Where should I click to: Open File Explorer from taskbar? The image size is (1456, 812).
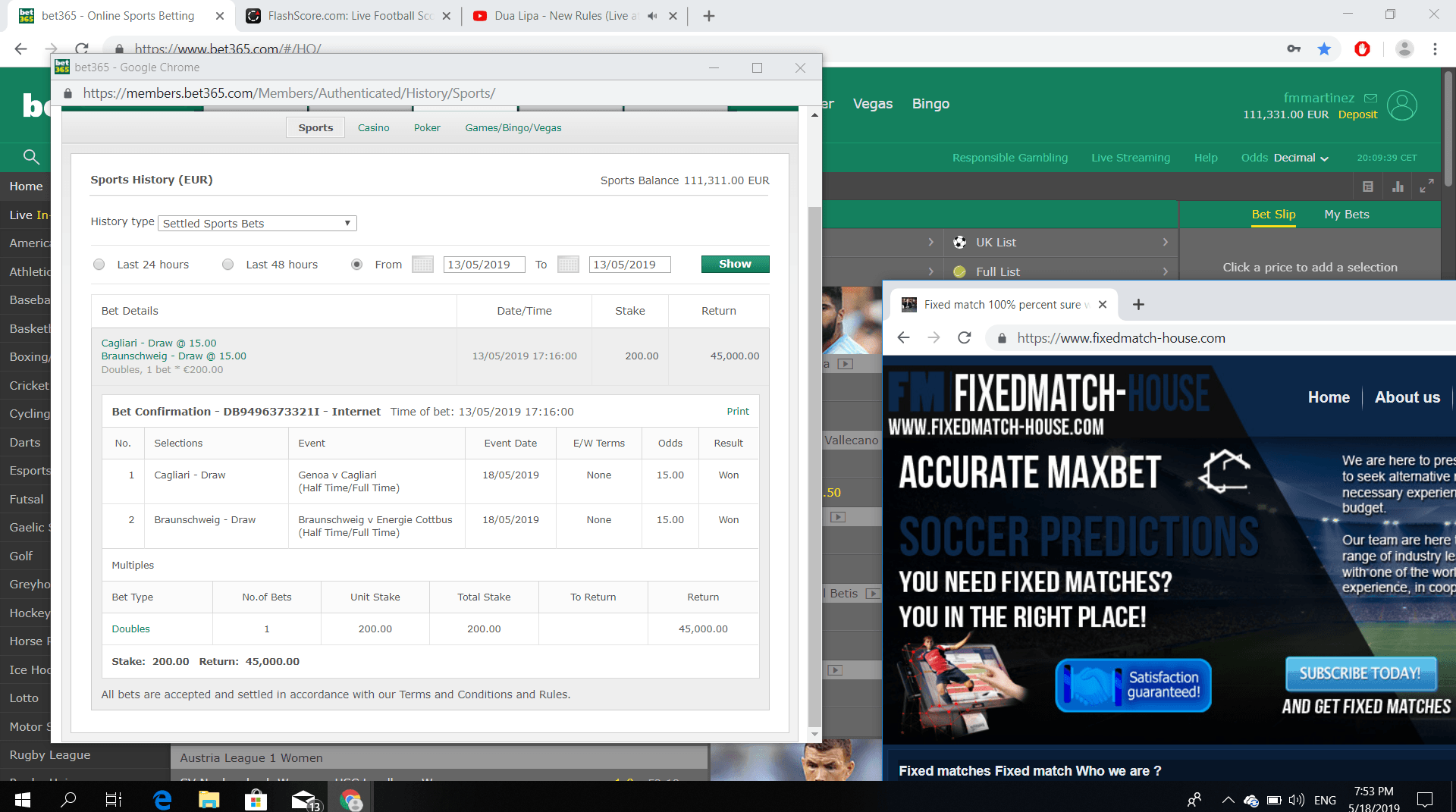[209, 799]
